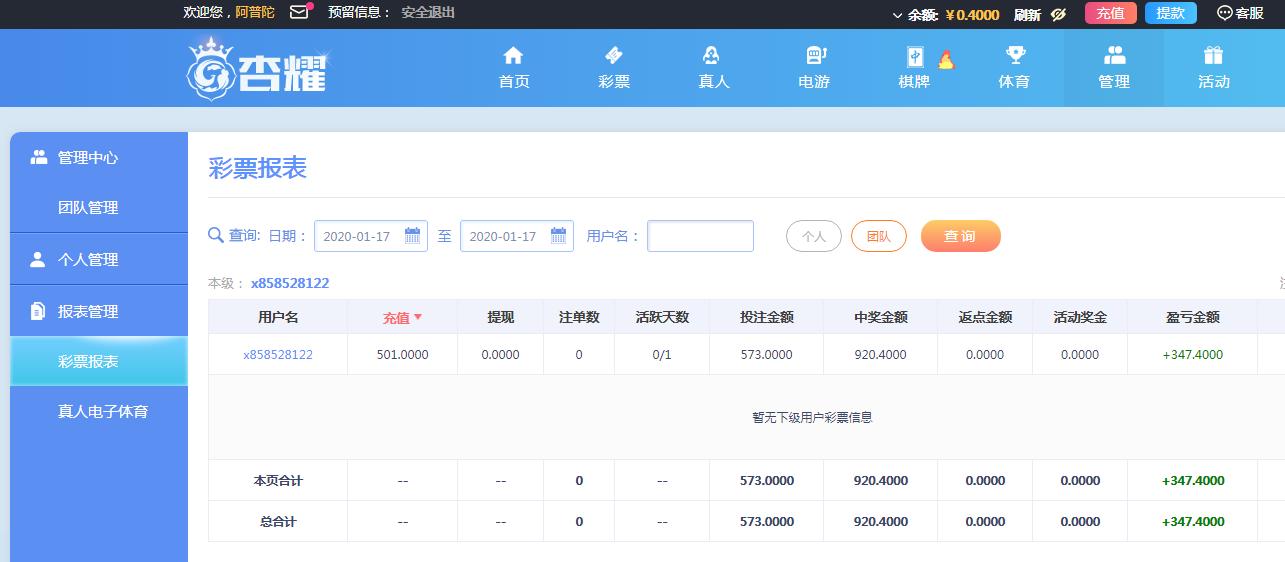The image size is (1285, 562).
Task: Go to 首页 home icon
Action: point(513,56)
